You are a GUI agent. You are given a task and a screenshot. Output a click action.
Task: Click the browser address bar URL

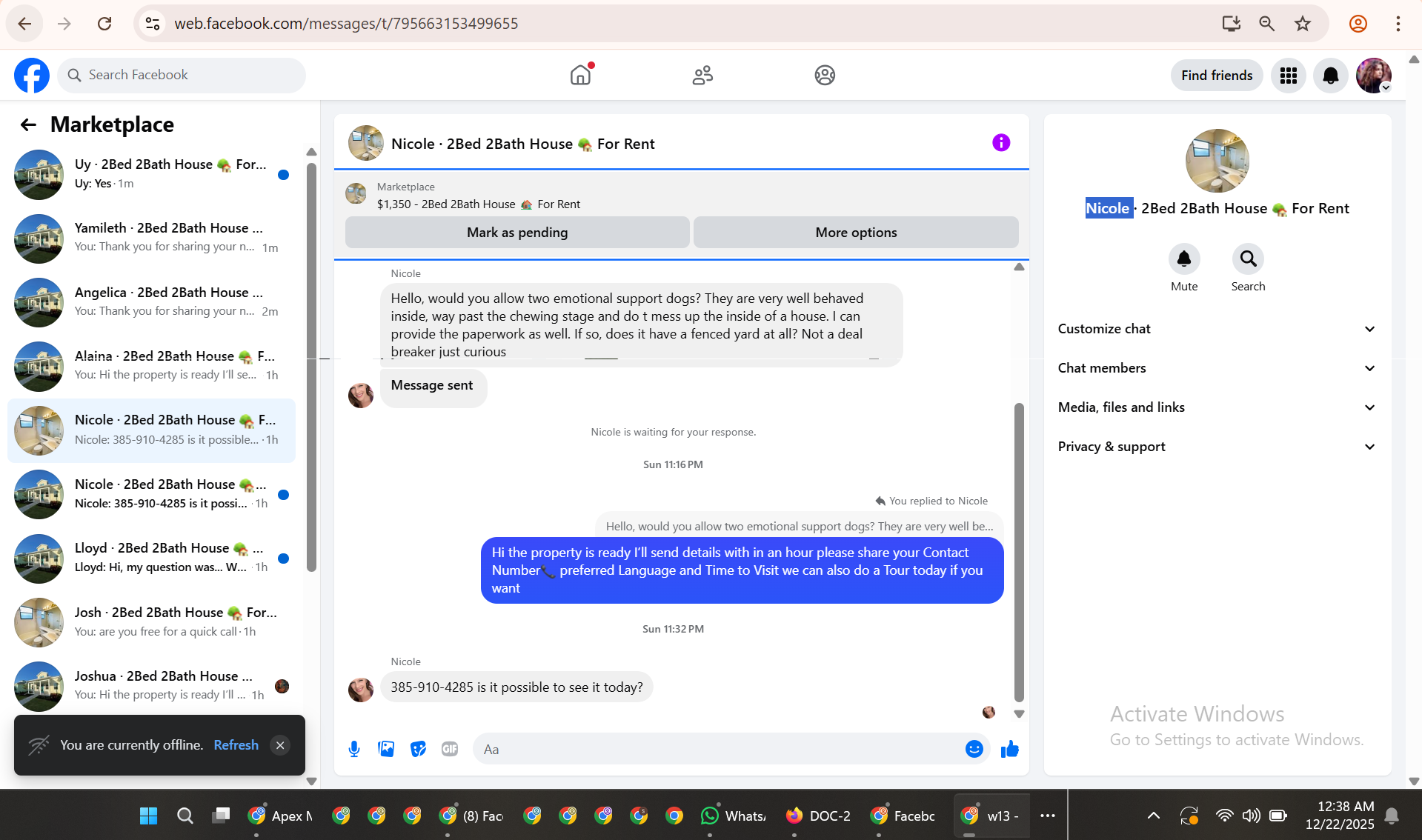(x=346, y=24)
